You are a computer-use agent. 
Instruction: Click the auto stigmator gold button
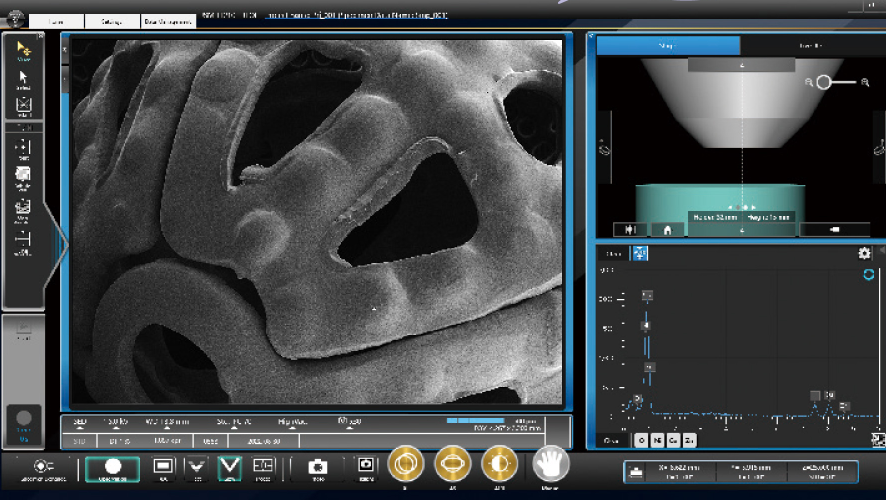click(452, 464)
